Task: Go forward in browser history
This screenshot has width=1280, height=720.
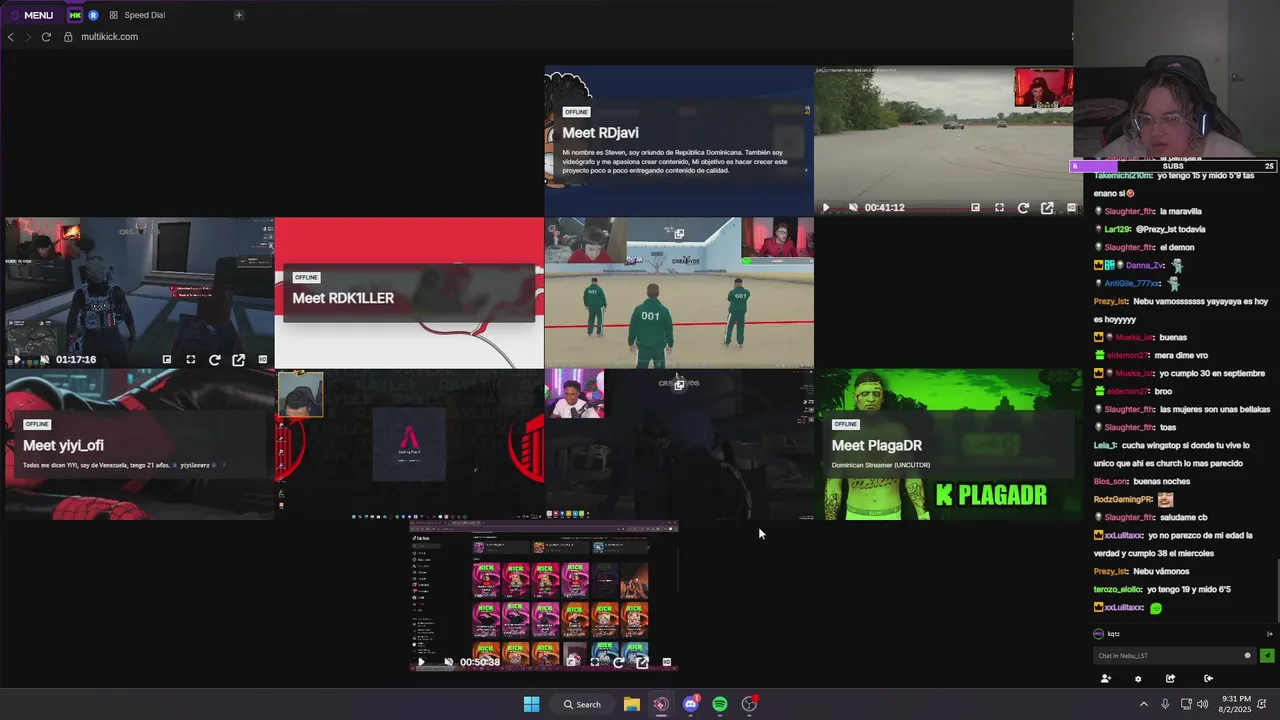Action: coord(28,37)
